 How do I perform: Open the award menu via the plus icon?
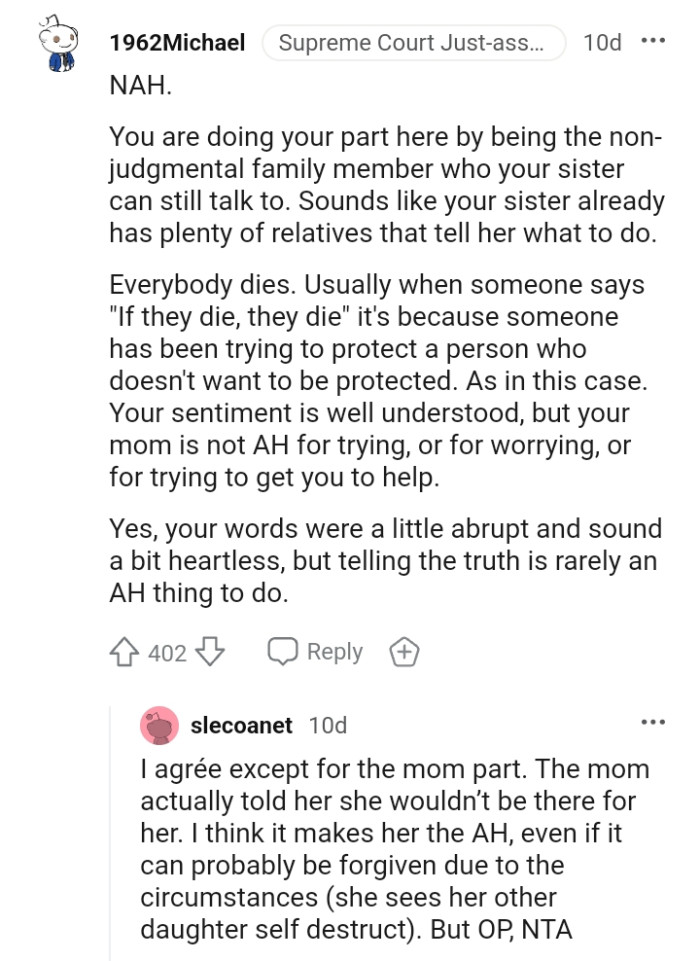tap(404, 652)
